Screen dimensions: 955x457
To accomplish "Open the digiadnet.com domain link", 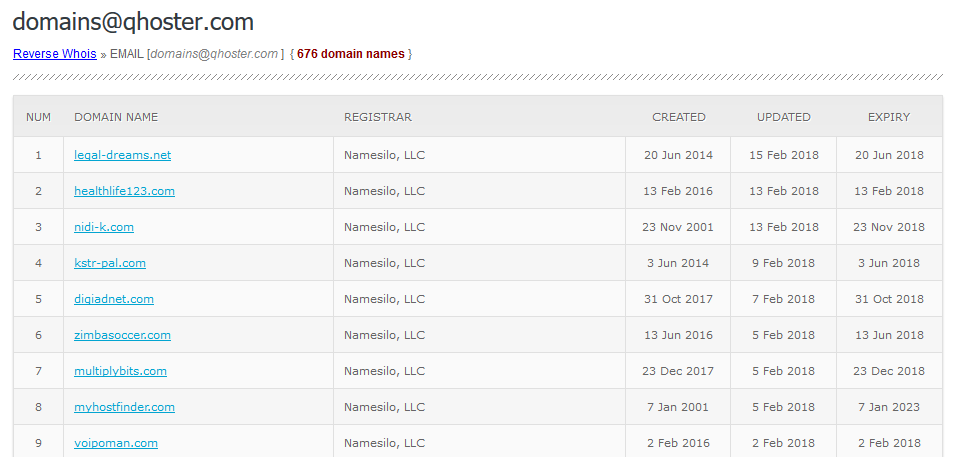I will pyautogui.click(x=114, y=299).
